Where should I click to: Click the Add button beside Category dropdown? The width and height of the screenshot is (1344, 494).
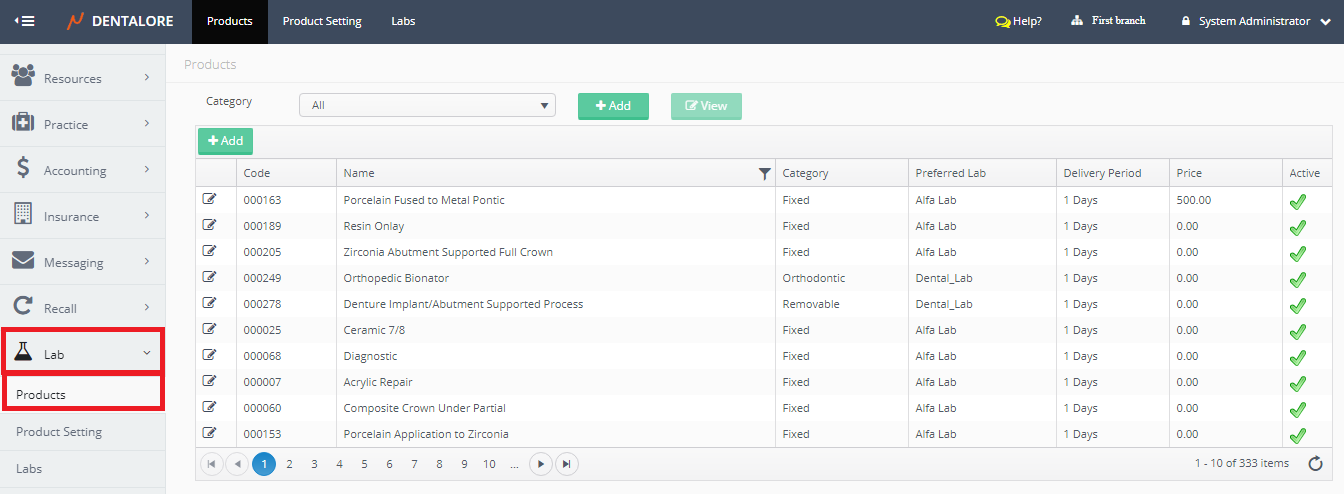tap(613, 106)
